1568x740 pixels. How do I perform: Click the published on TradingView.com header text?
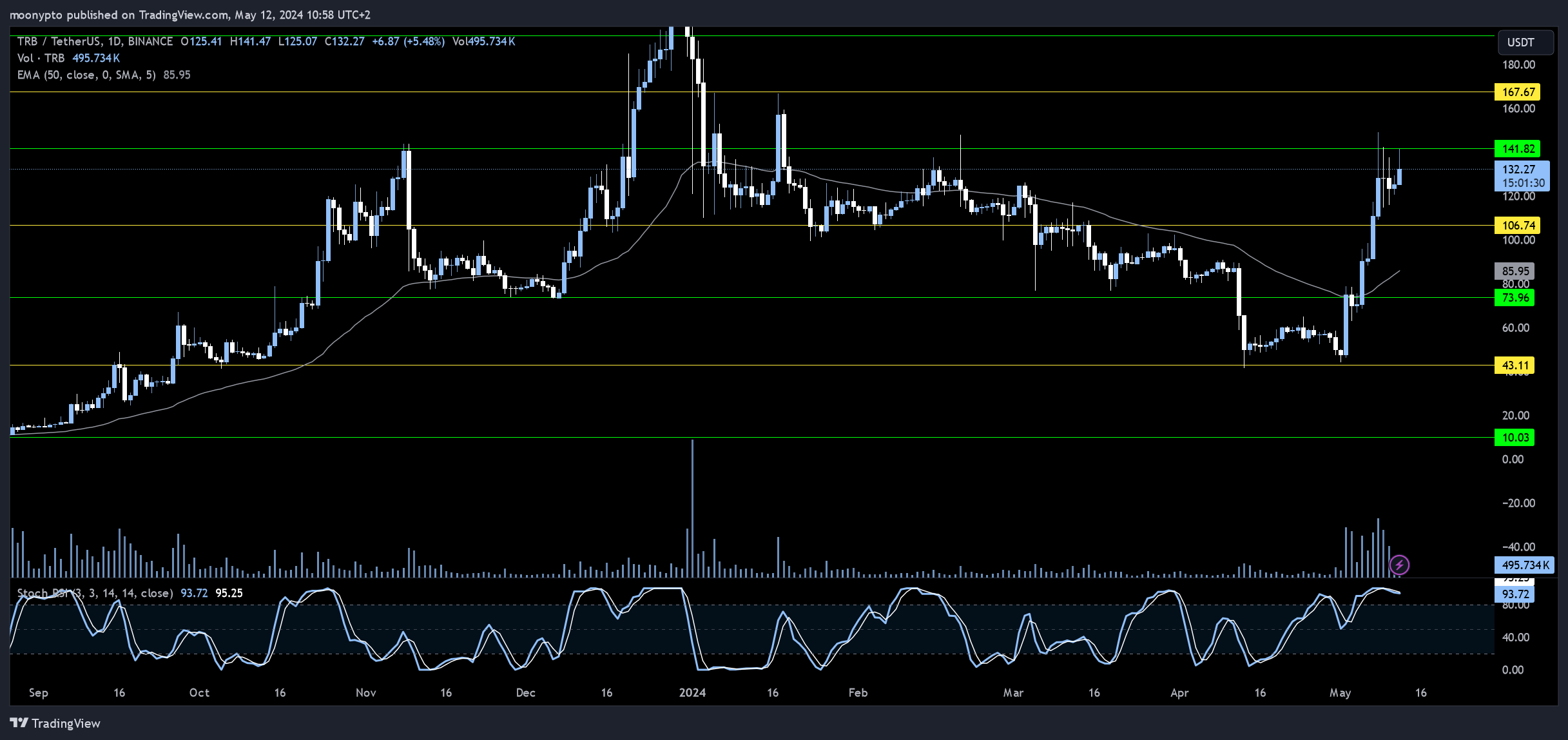point(148,15)
